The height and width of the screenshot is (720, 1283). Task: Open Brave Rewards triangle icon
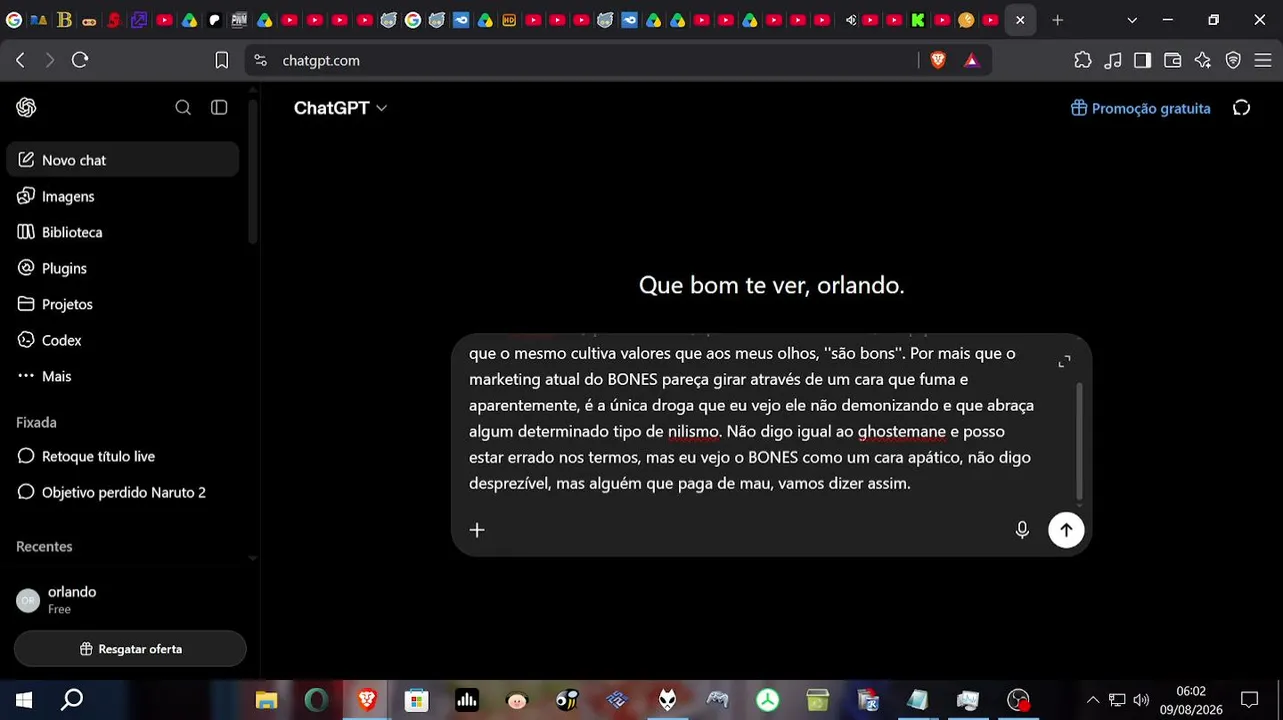[971, 60]
